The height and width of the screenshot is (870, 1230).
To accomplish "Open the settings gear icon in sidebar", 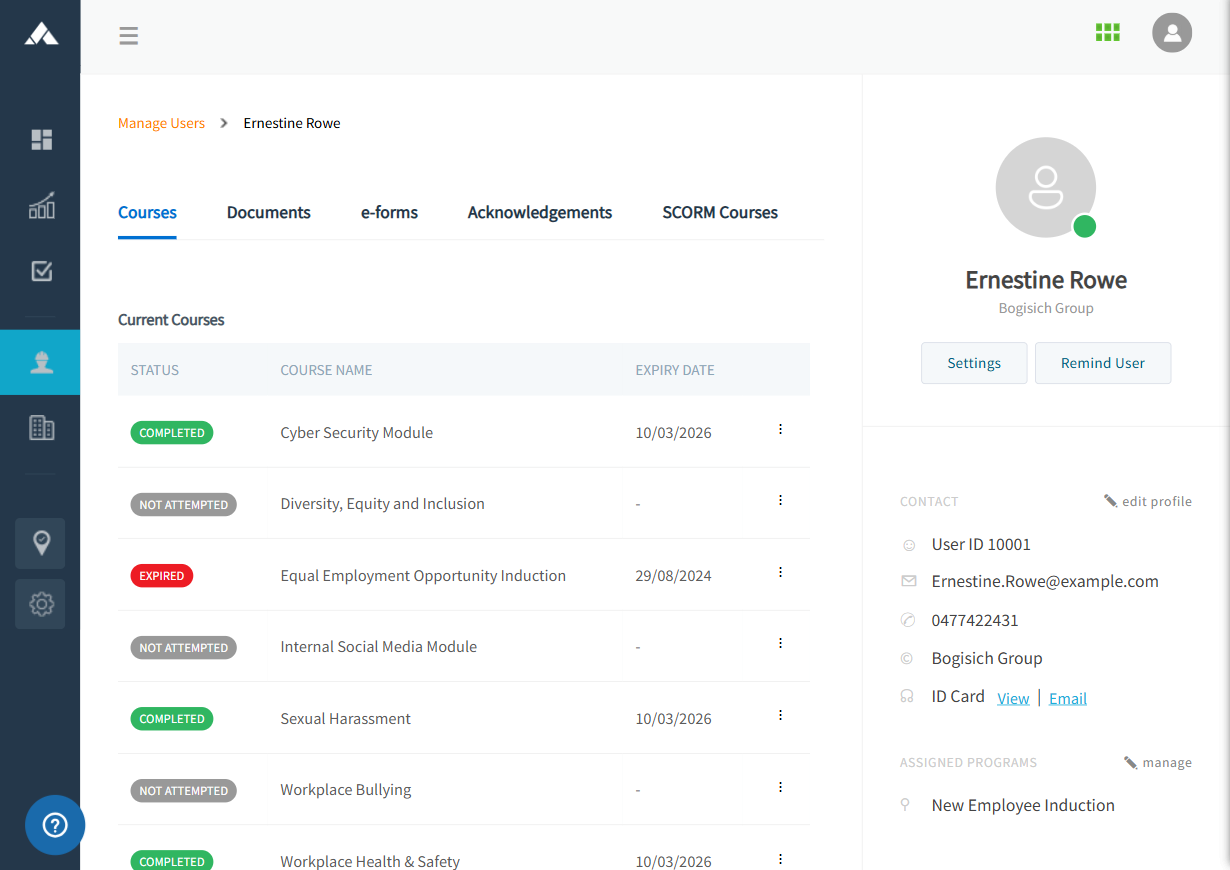I will pyautogui.click(x=41, y=604).
